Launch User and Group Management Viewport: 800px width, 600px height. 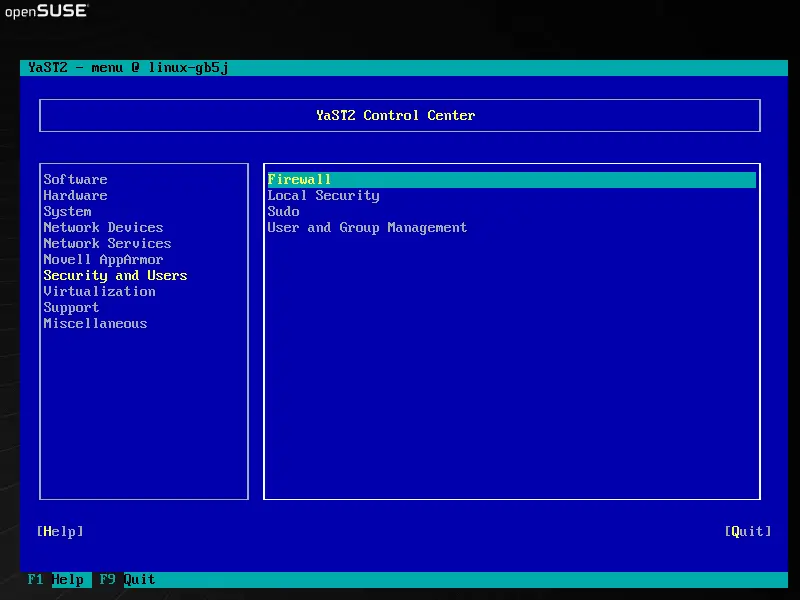[x=367, y=228]
